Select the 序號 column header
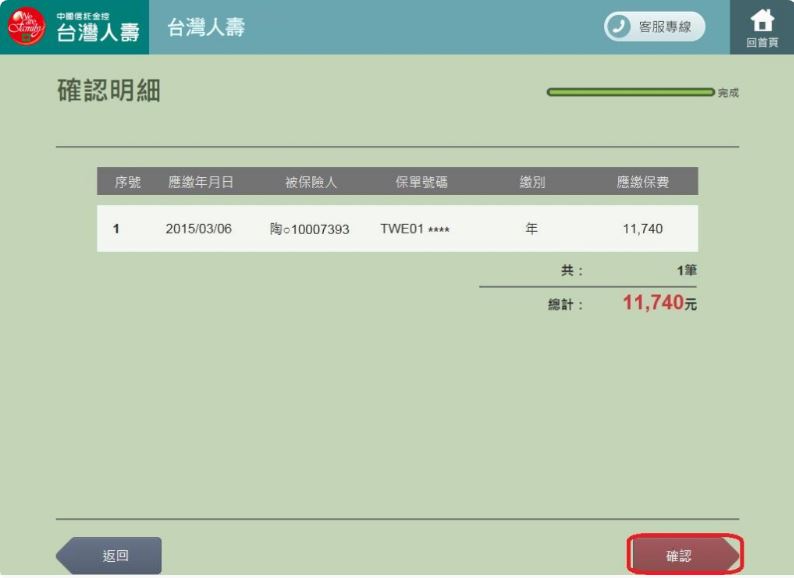This screenshot has width=794, height=578. (128, 182)
